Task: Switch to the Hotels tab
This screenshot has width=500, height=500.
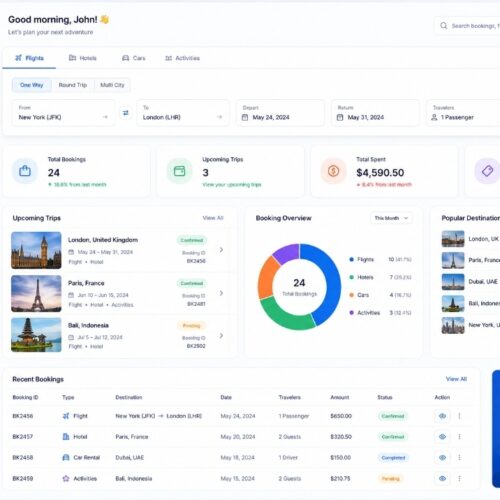Action: click(83, 58)
